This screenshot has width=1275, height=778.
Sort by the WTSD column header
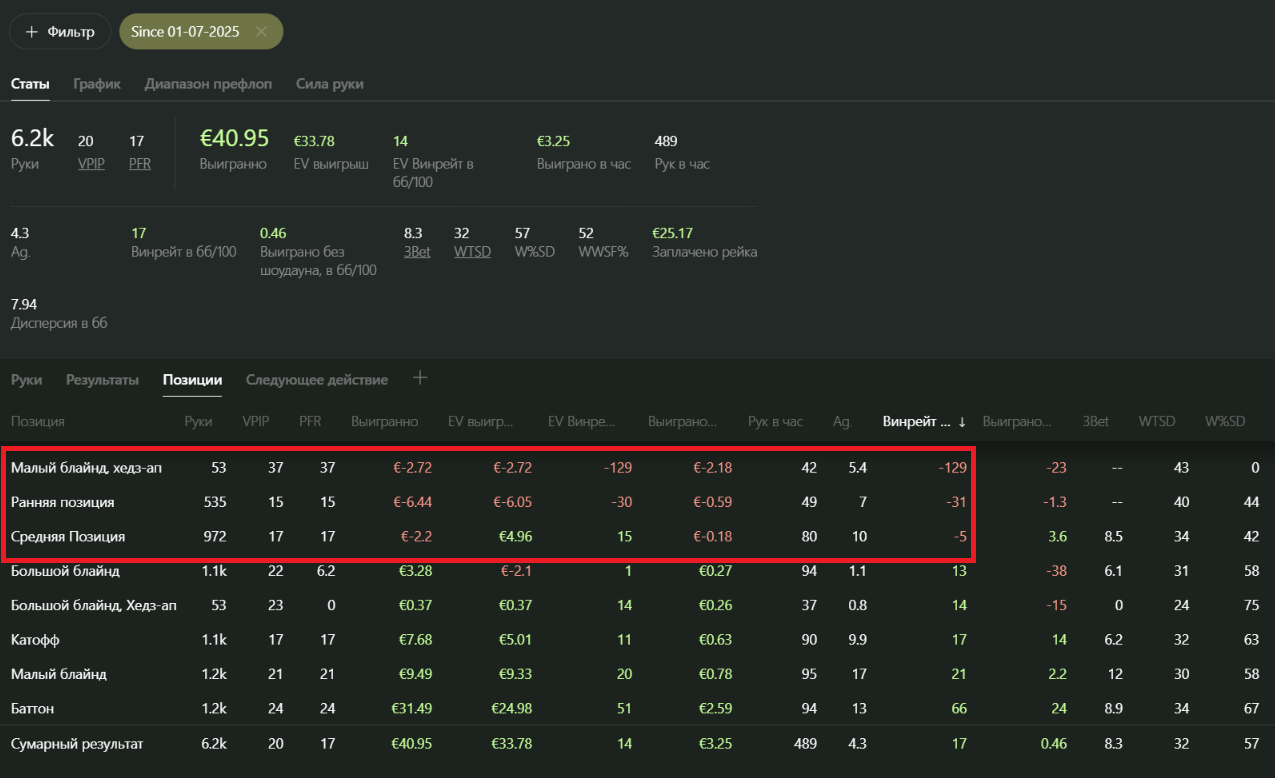(1155, 422)
